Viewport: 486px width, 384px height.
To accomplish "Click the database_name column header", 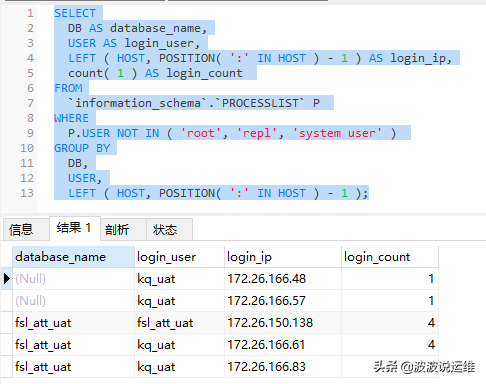I will [x=73, y=257].
